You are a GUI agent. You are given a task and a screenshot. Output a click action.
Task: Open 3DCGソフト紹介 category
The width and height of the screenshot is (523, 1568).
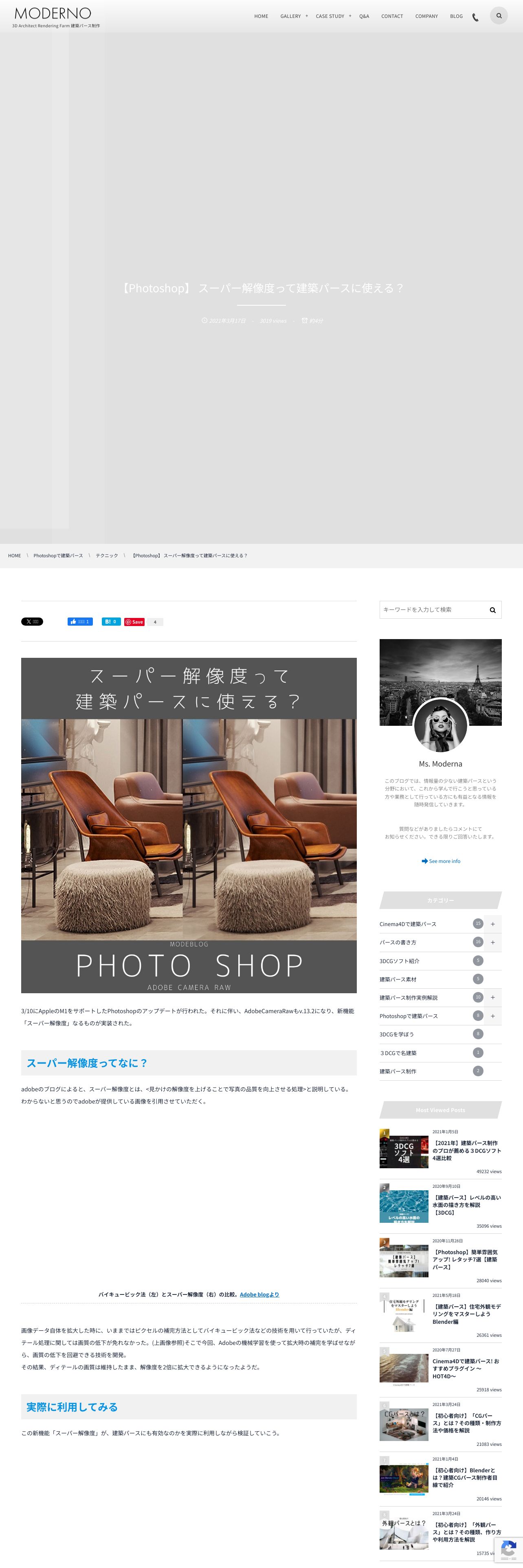[x=400, y=961]
